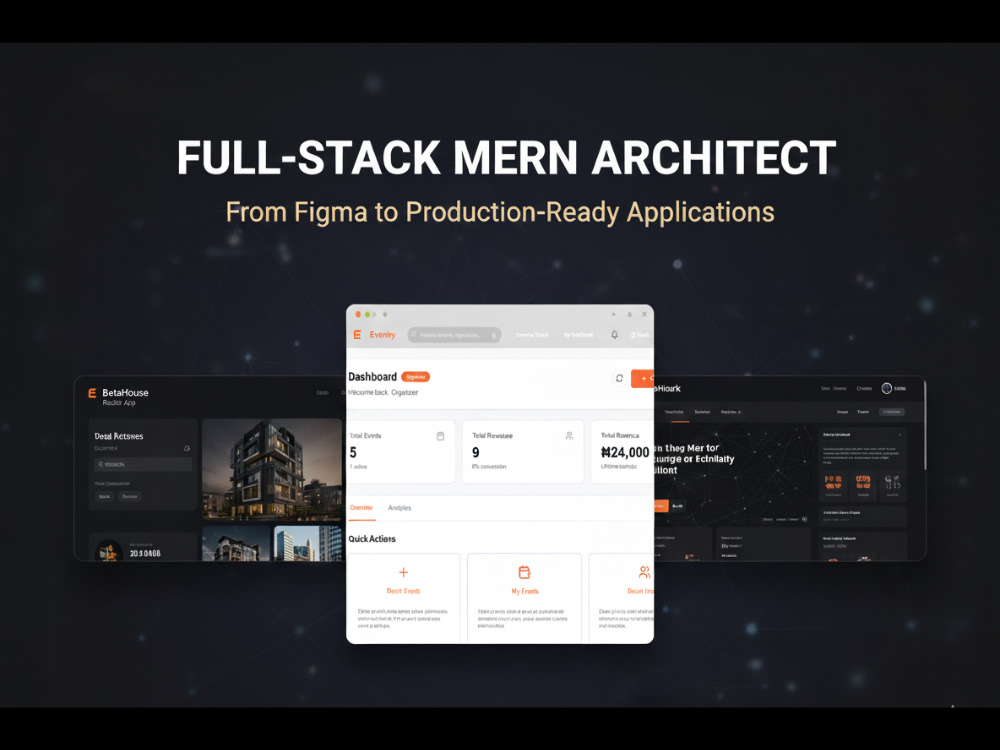Image resolution: width=1000 pixels, height=750 pixels.
Task: Focus the BetaHouse search input
Action: (x=143, y=464)
